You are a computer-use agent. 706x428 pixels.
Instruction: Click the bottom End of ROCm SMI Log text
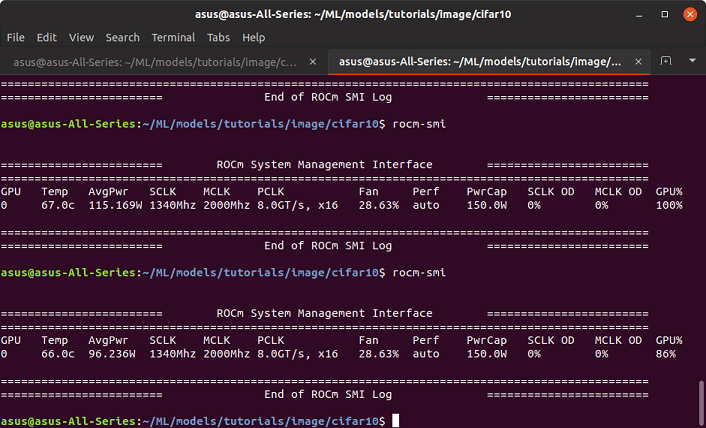pos(328,395)
